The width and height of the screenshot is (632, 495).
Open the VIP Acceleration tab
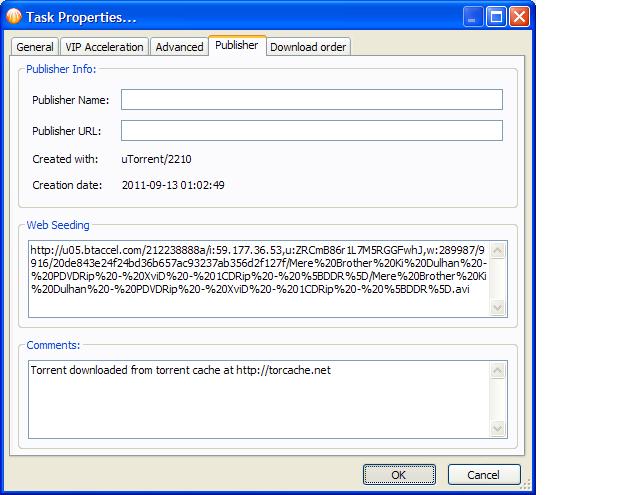pyautogui.click(x=105, y=47)
